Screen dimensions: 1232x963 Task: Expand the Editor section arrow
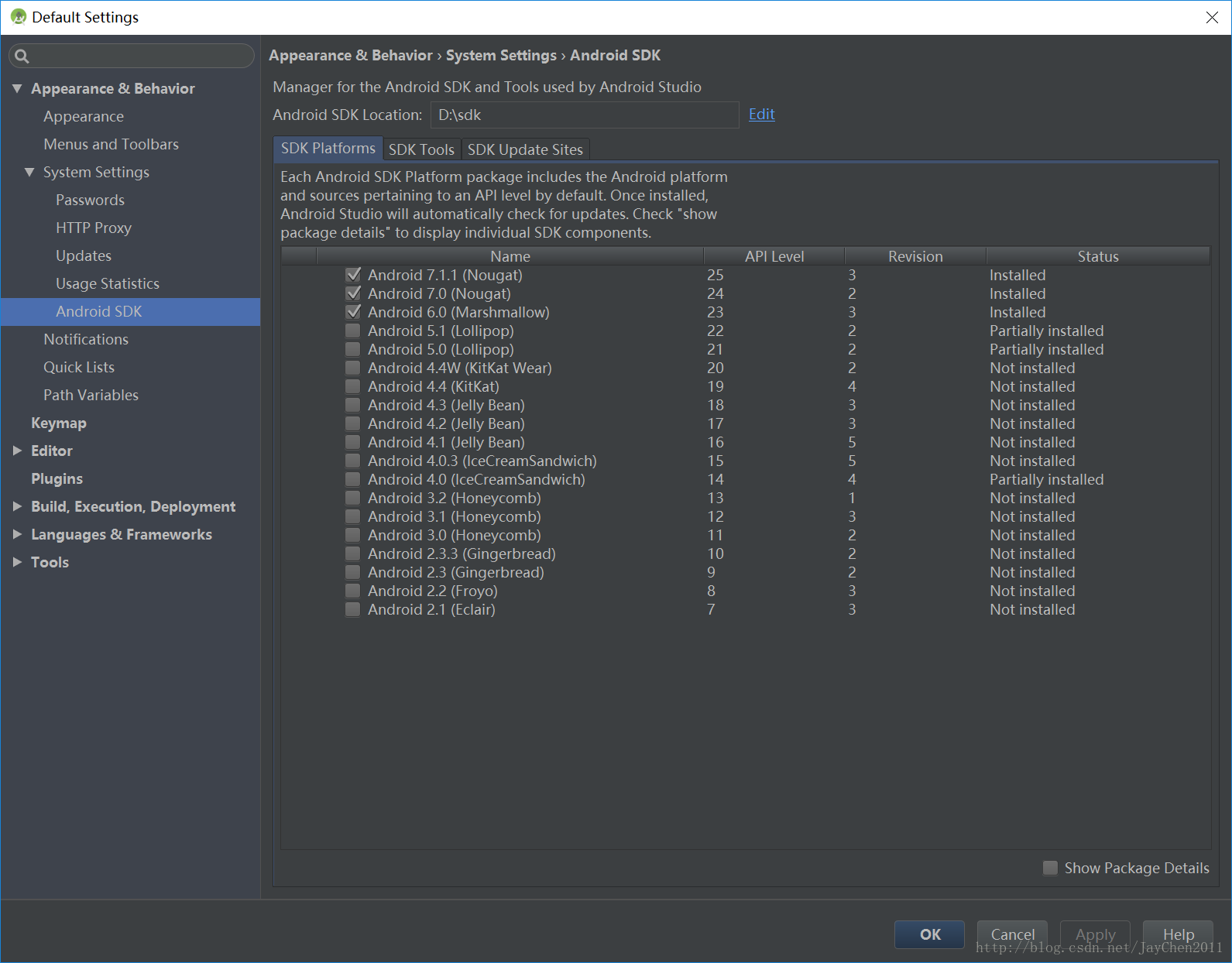click(17, 451)
